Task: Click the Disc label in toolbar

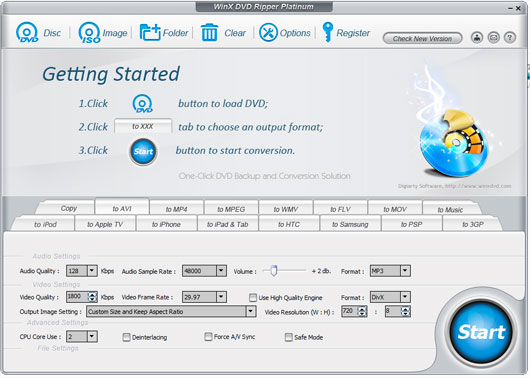Action: (x=52, y=33)
